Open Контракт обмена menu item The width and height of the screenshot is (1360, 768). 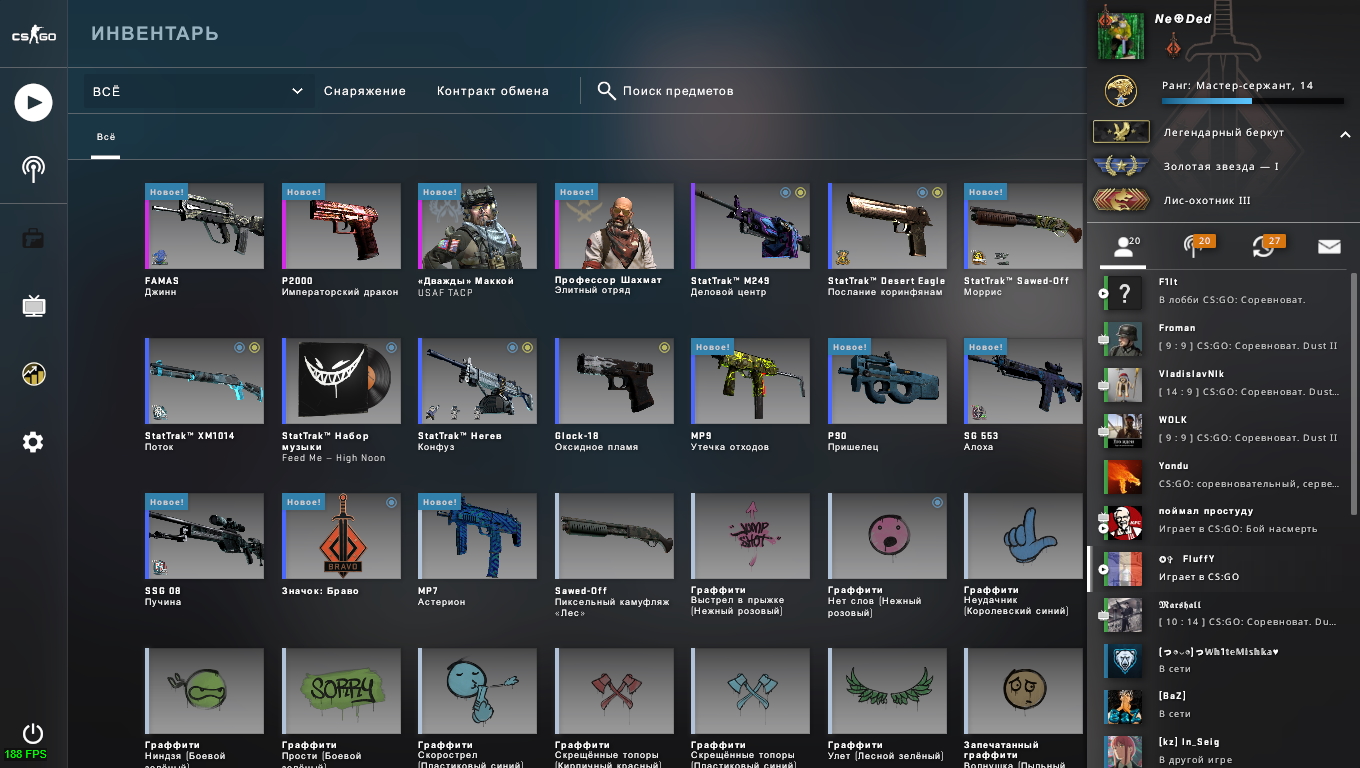tap(493, 91)
